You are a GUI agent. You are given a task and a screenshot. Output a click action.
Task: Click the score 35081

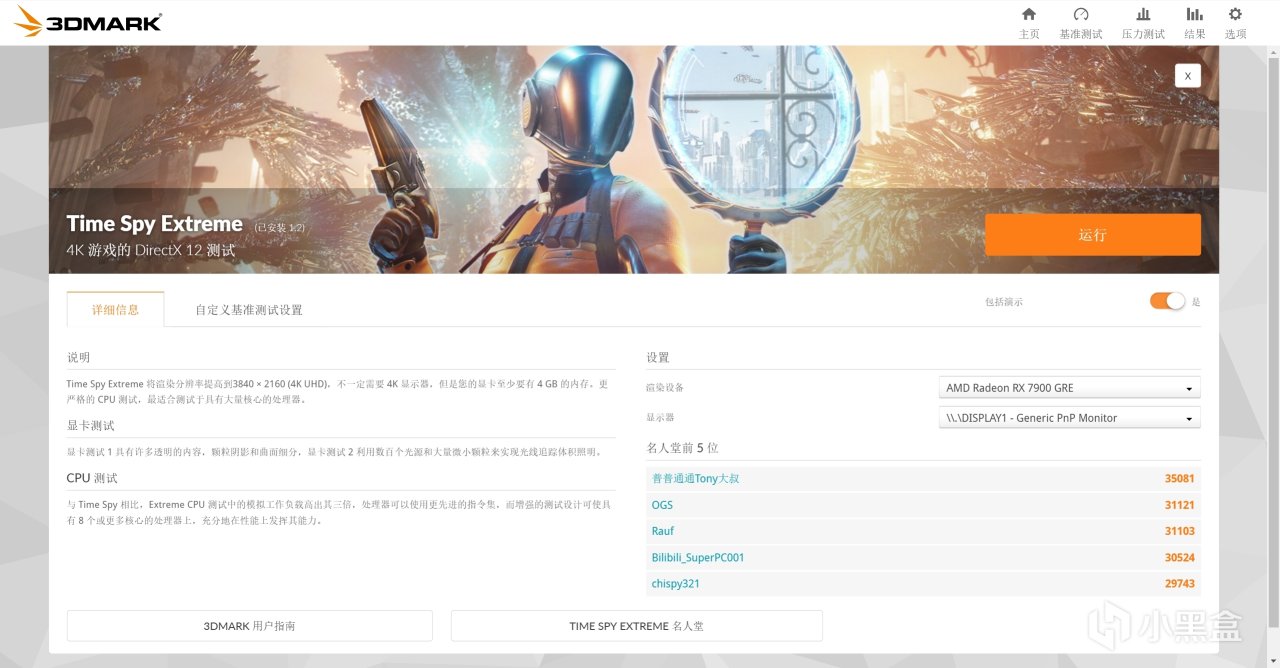click(x=1179, y=479)
